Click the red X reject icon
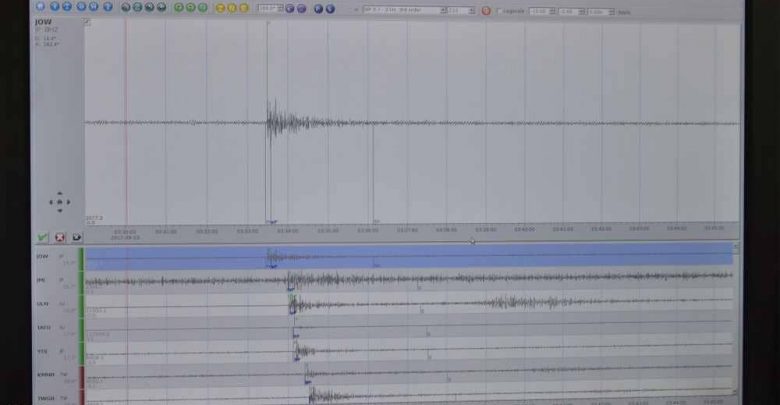 coord(59,237)
